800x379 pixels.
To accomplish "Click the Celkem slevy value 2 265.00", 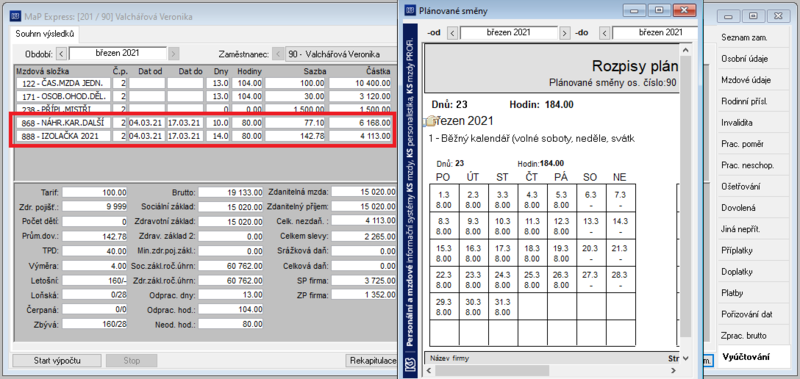I will [x=364, y=236].
